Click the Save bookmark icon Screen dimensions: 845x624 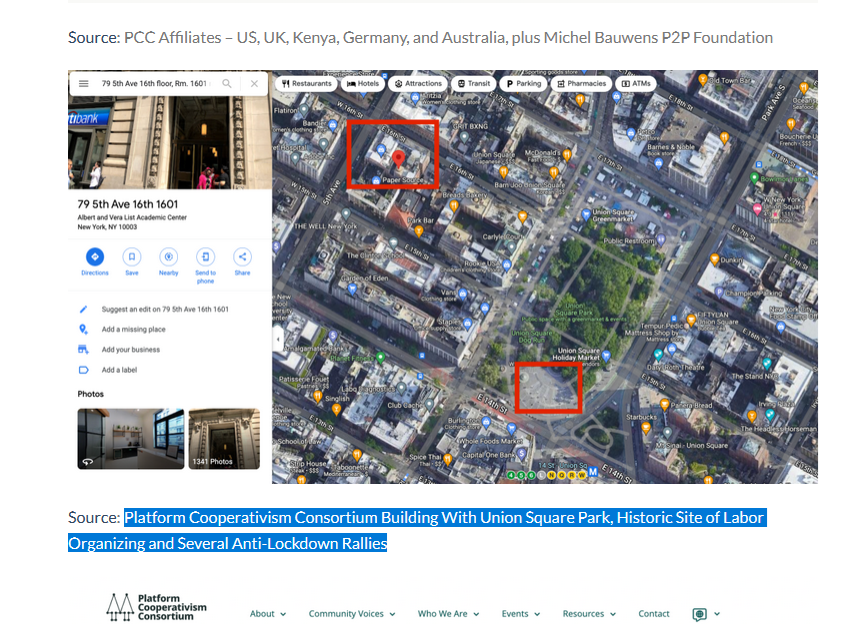point(132,257)
